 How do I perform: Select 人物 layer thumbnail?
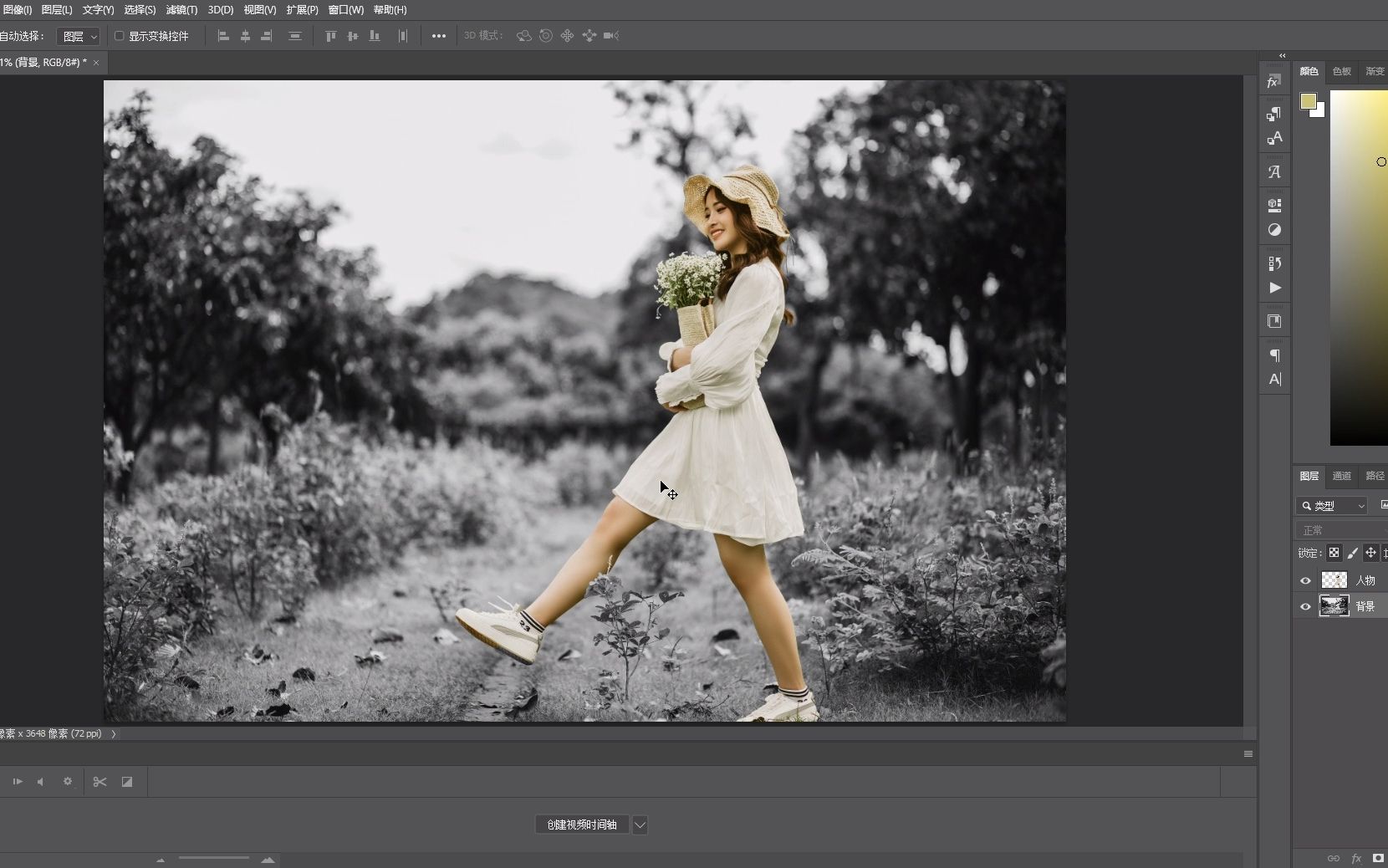(1334, 580)
